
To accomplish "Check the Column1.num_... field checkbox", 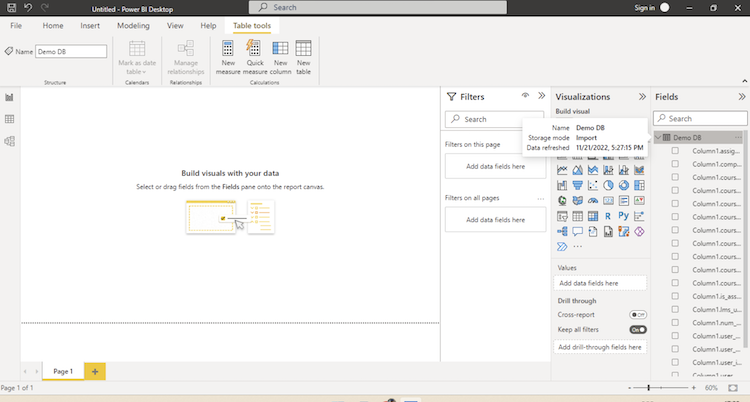I will (x=675, y=323).
